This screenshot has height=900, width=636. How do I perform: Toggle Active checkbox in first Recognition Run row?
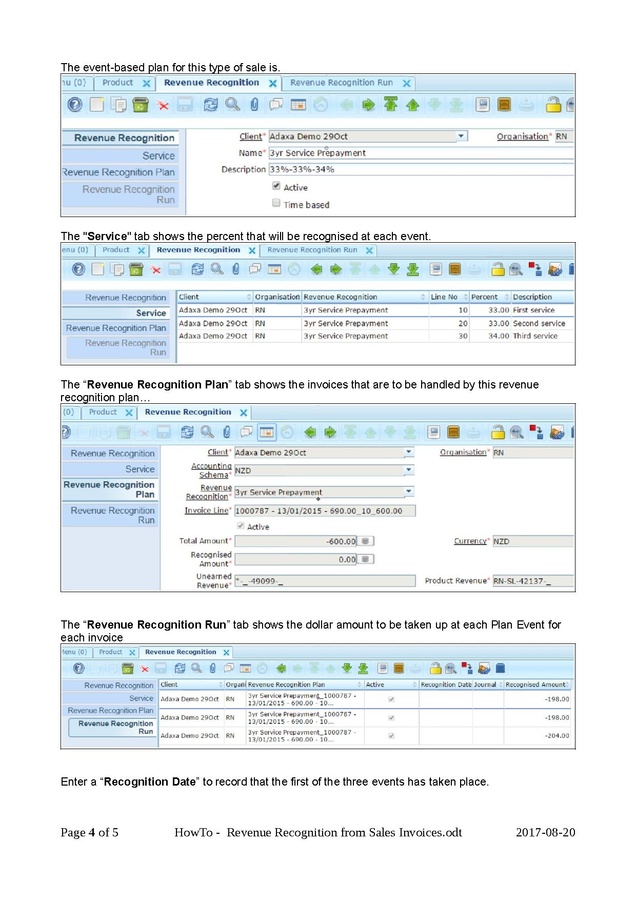tap(390, 700)
